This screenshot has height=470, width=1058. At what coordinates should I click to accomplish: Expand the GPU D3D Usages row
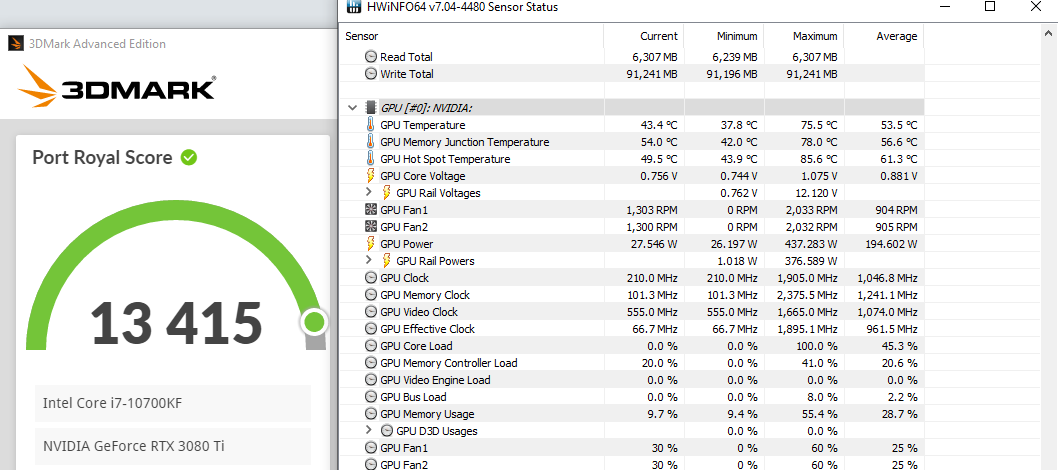click(x=368, y=430)
